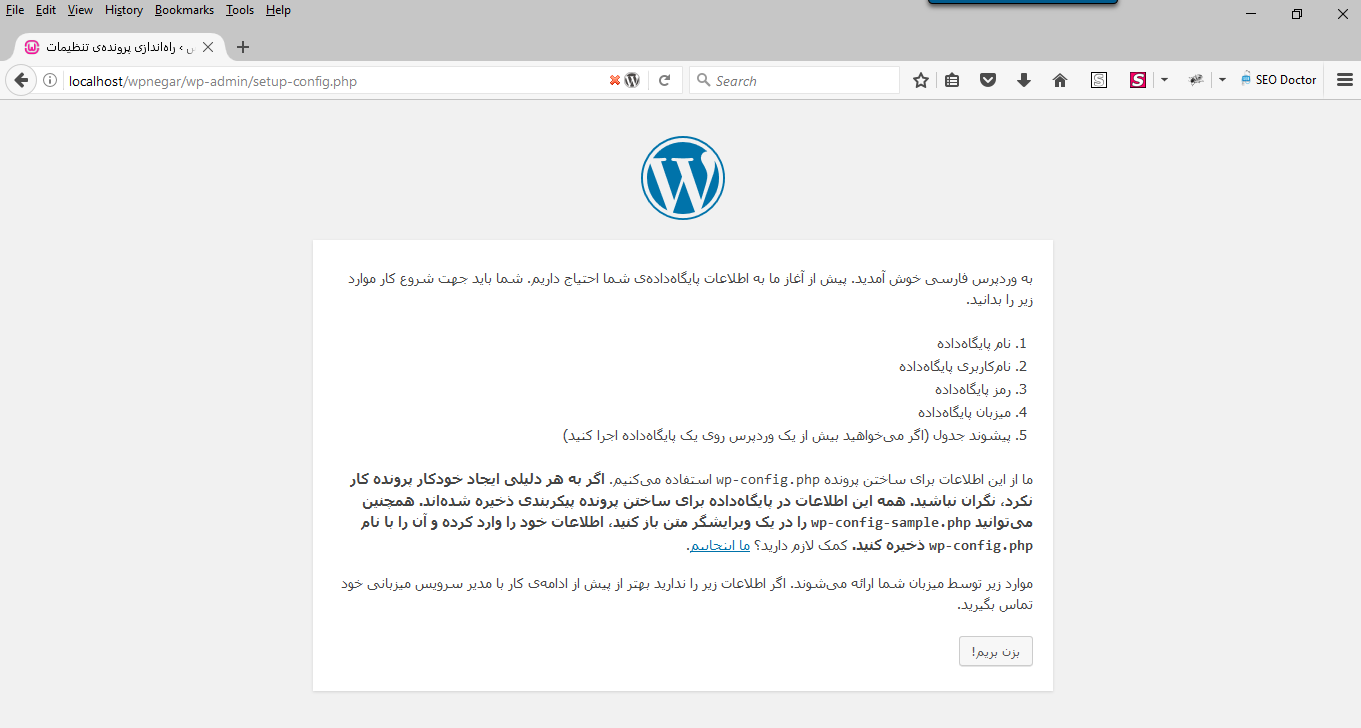Go to the browser home page
This screenshot has height=728, width=1361.
pyautogui.click(x=1060, y=81)
